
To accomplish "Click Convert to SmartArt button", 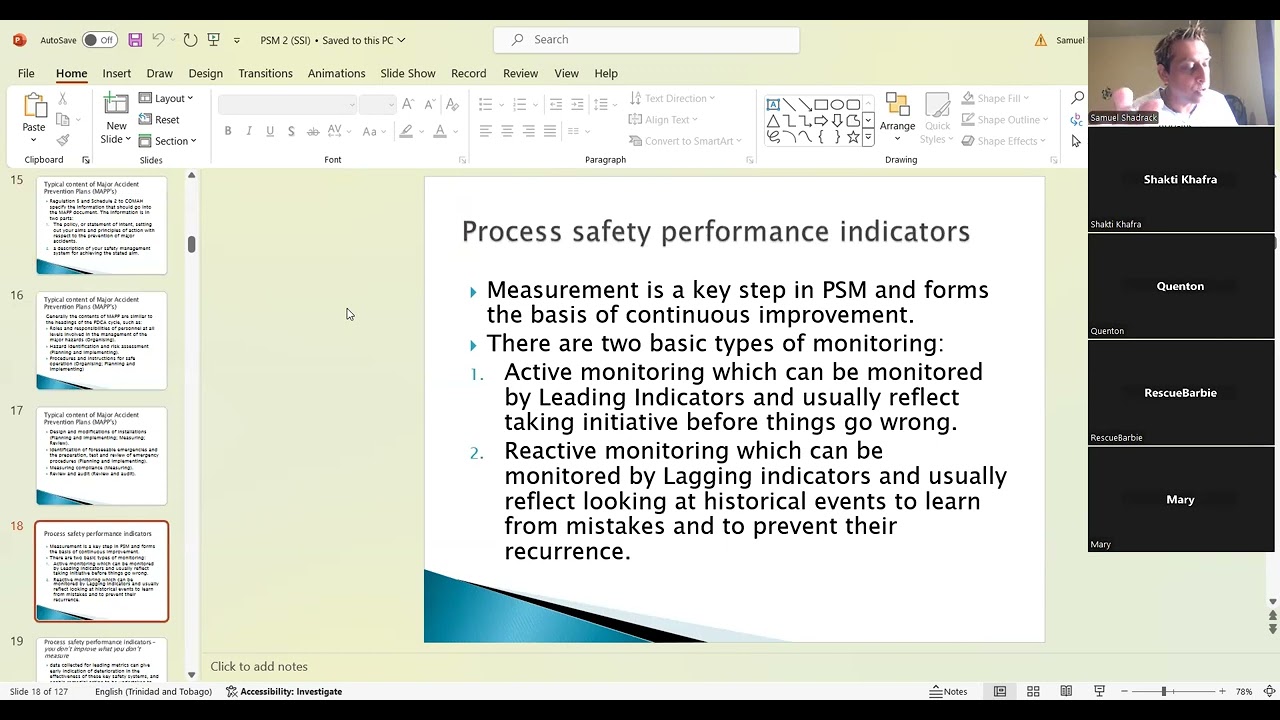I will click(685, 141).
